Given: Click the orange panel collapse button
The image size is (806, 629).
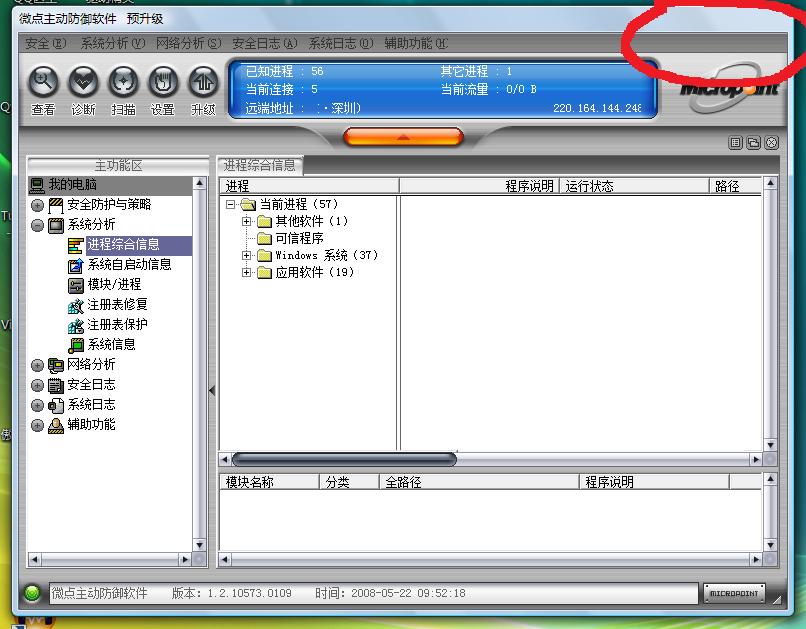Looking at the screenshot, I should 404,137.
